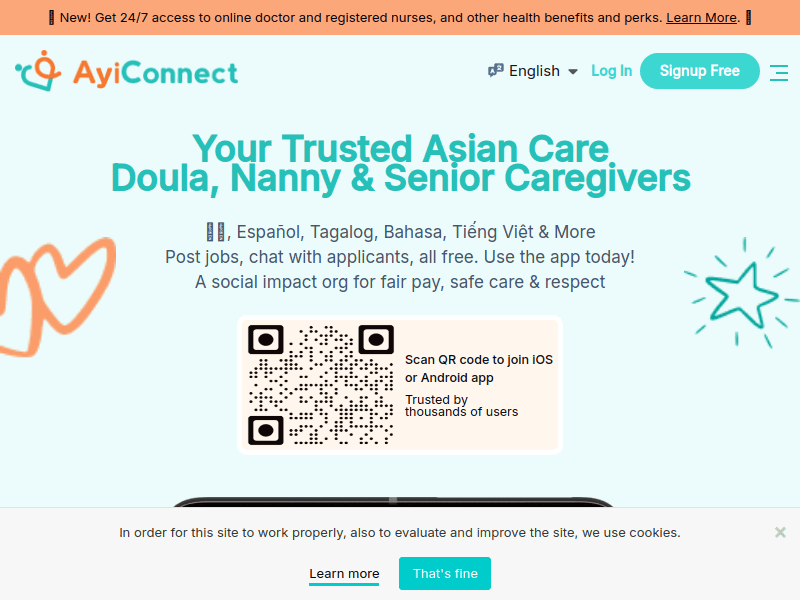Click the phone mockup image below

pos(392,502)
